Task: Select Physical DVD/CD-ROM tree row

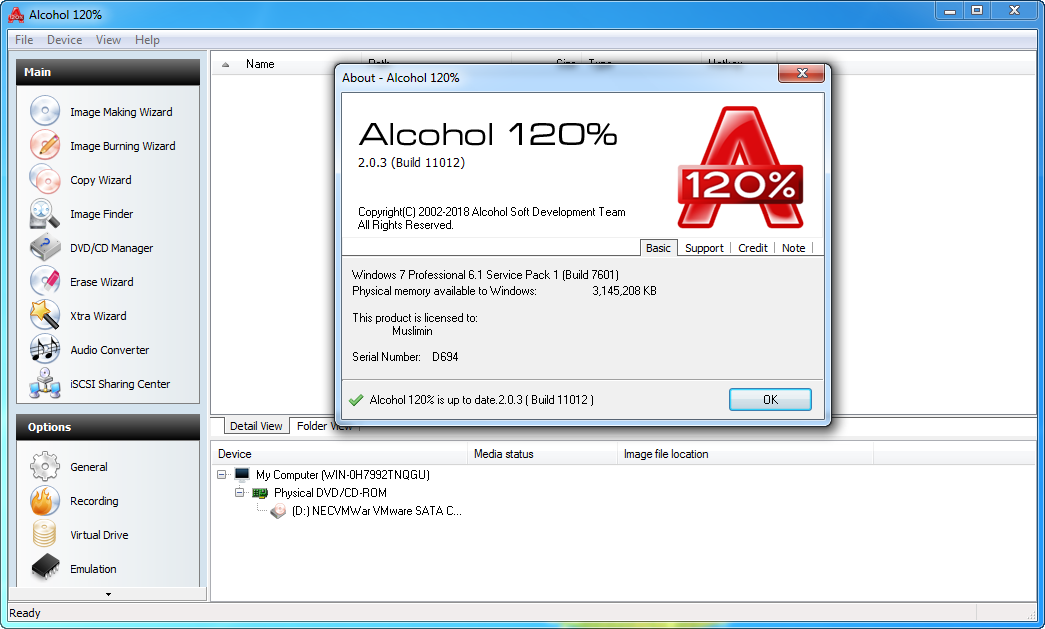Action: 330,493
